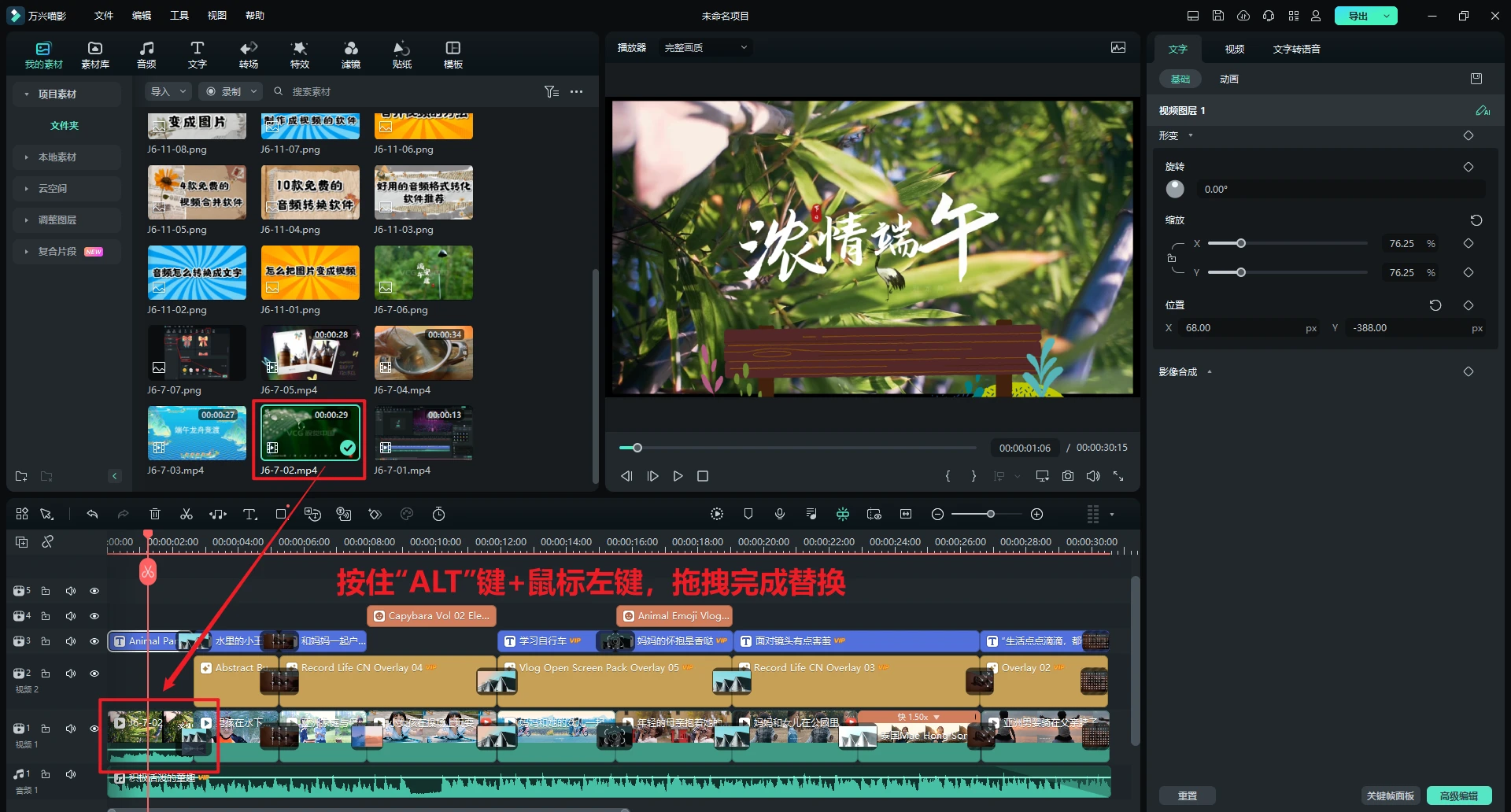Open the 工具 menu
Viewport: 1511px width, 812px height.
[179, 16]
